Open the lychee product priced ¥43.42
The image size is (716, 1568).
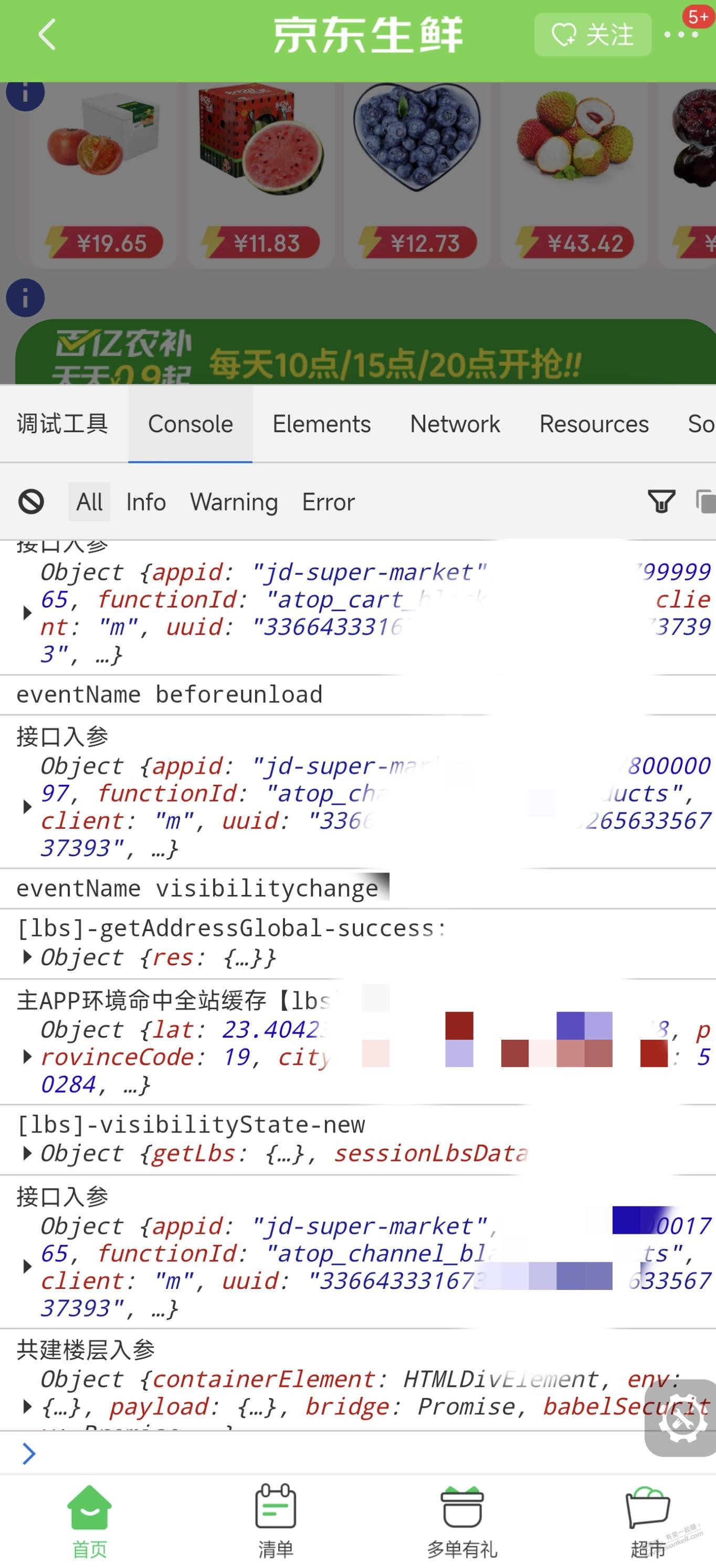coord(575,175)
